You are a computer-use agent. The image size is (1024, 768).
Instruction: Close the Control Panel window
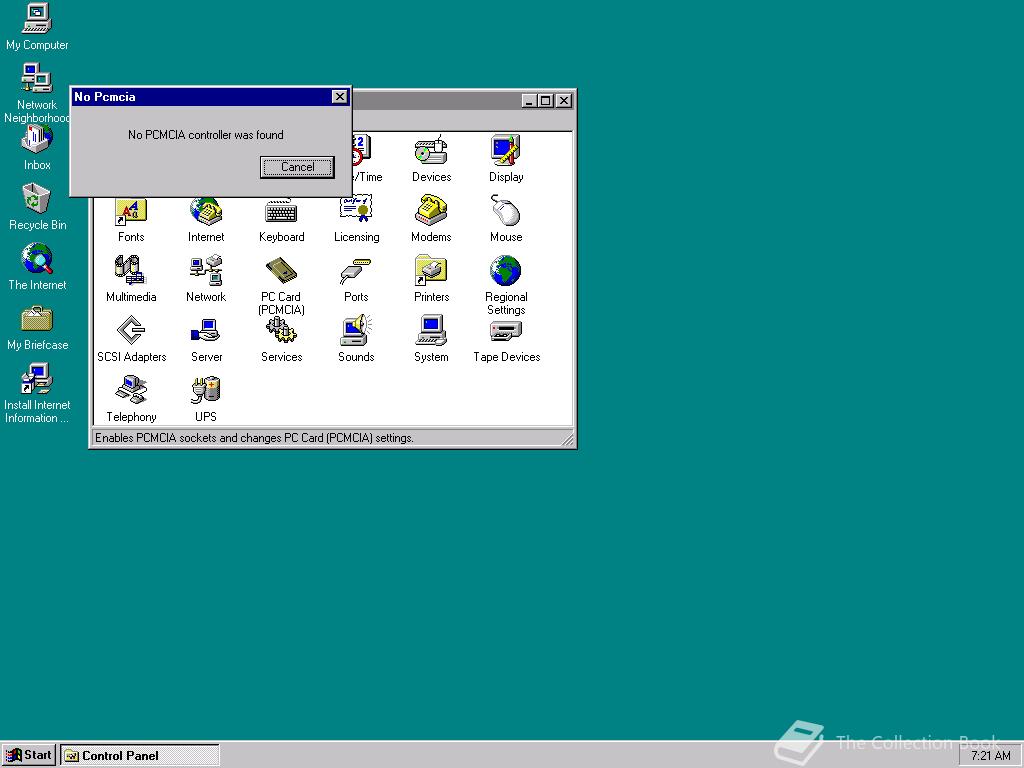(x=564, y=101)
